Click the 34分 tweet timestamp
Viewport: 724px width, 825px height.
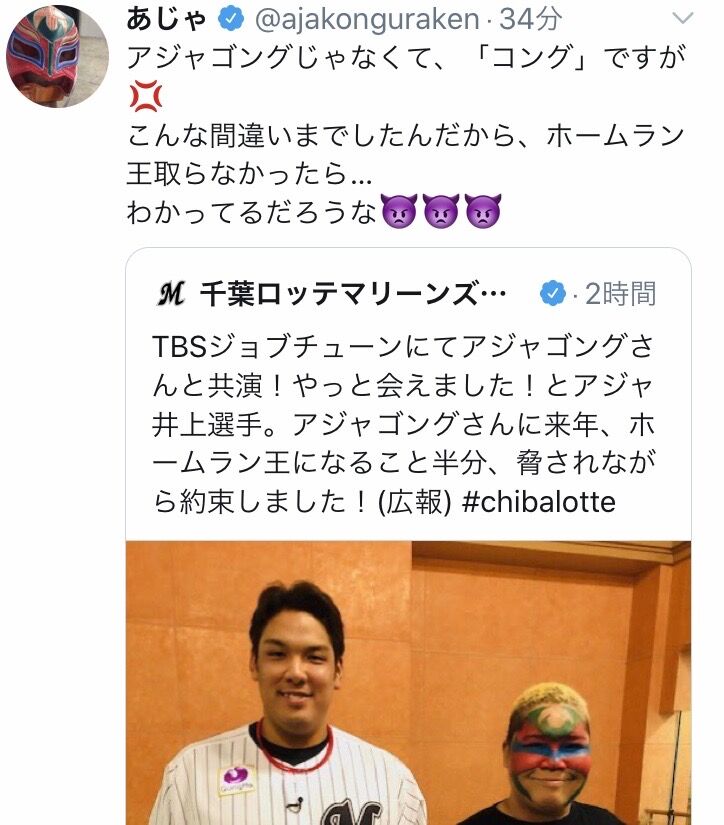tap(529, 19)
